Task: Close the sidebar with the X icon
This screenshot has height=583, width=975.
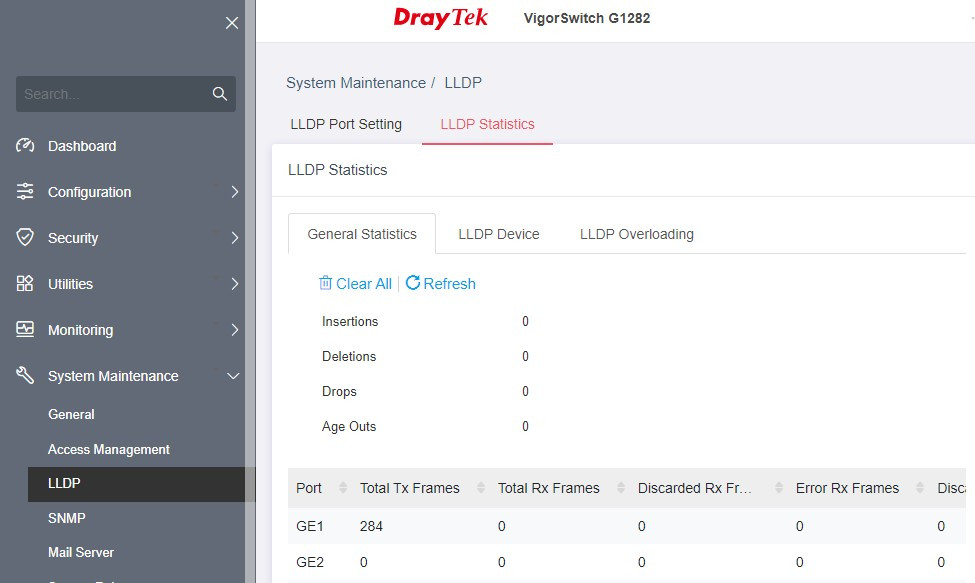Action: coord(232,23)
